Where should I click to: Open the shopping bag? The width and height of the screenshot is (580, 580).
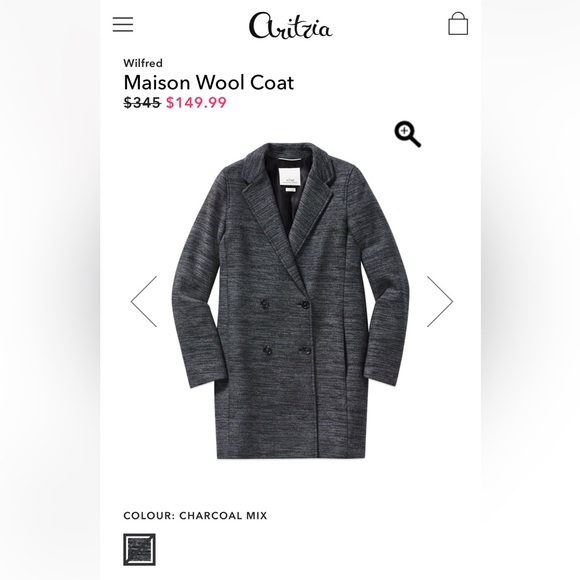click(x=458, y=23)
